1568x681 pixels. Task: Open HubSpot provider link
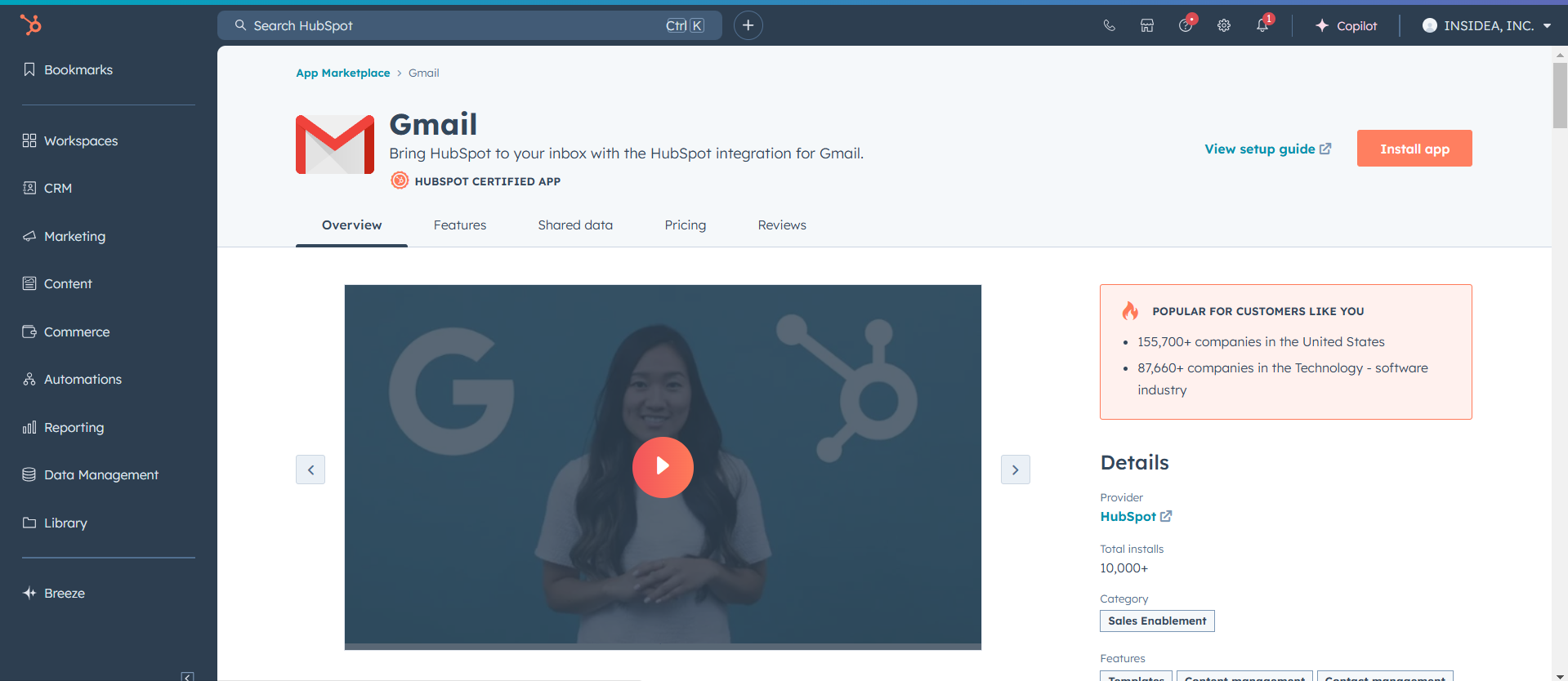[1136, 516]
